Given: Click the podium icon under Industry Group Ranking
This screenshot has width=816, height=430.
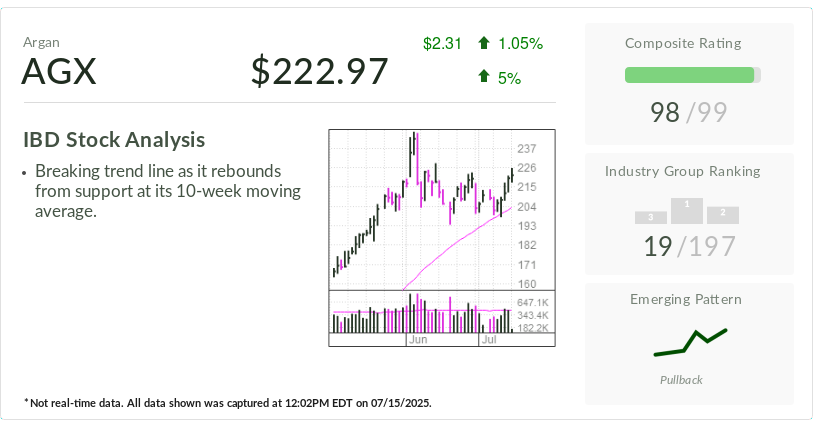Looking at the screenshot, I should click(687, 211).
